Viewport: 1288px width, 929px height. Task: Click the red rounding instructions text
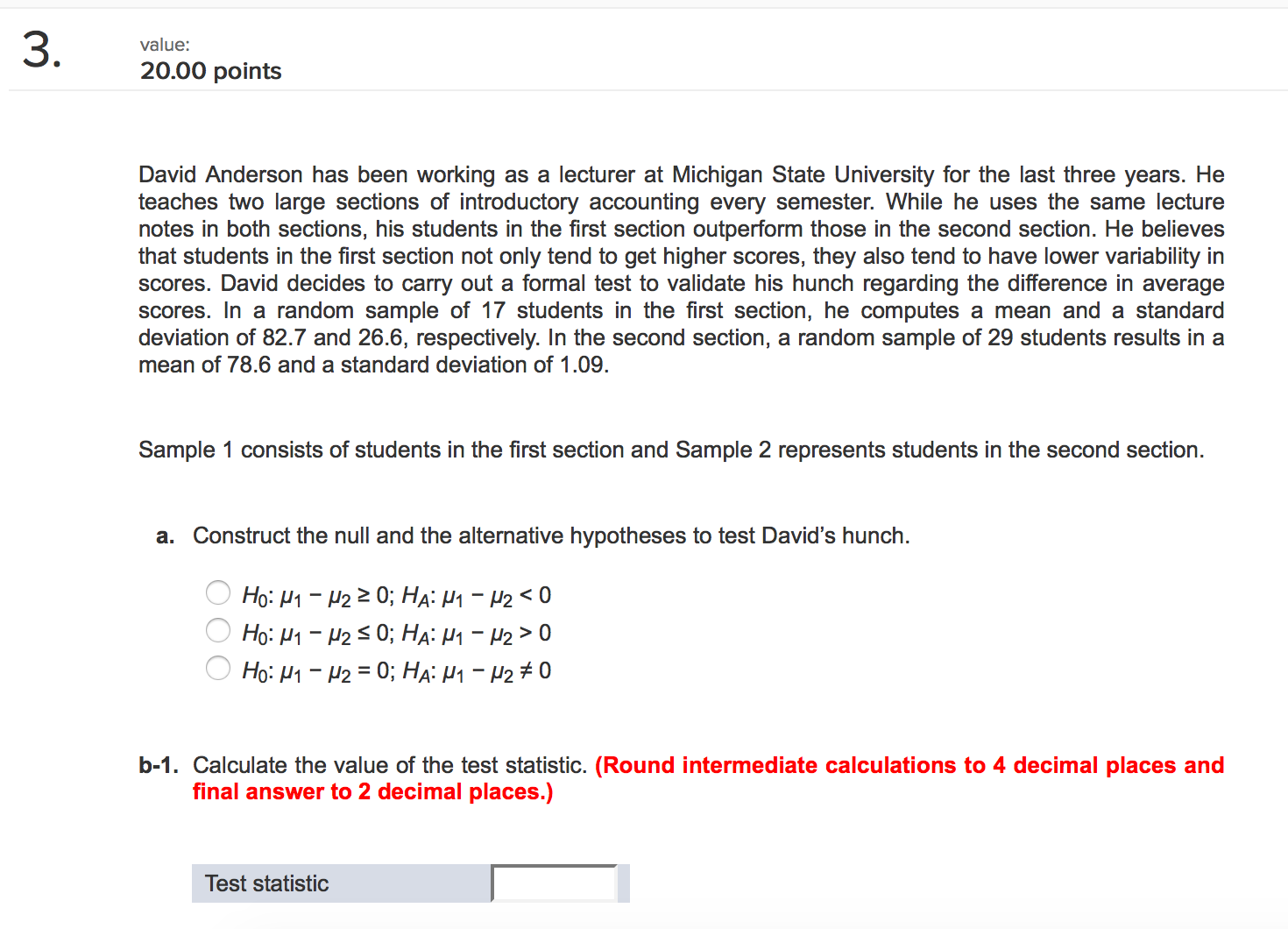coord(708,778)
